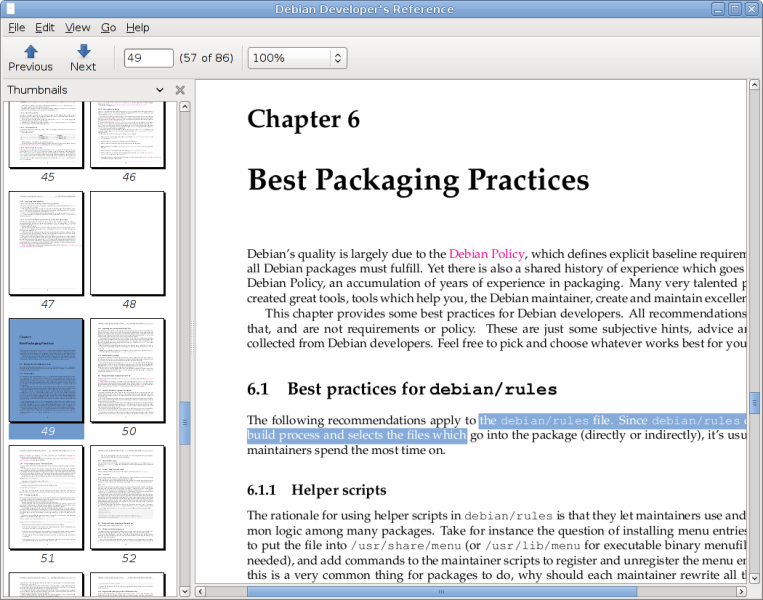Close the Thumbnails sidebar panel

(x=180, y=90)
